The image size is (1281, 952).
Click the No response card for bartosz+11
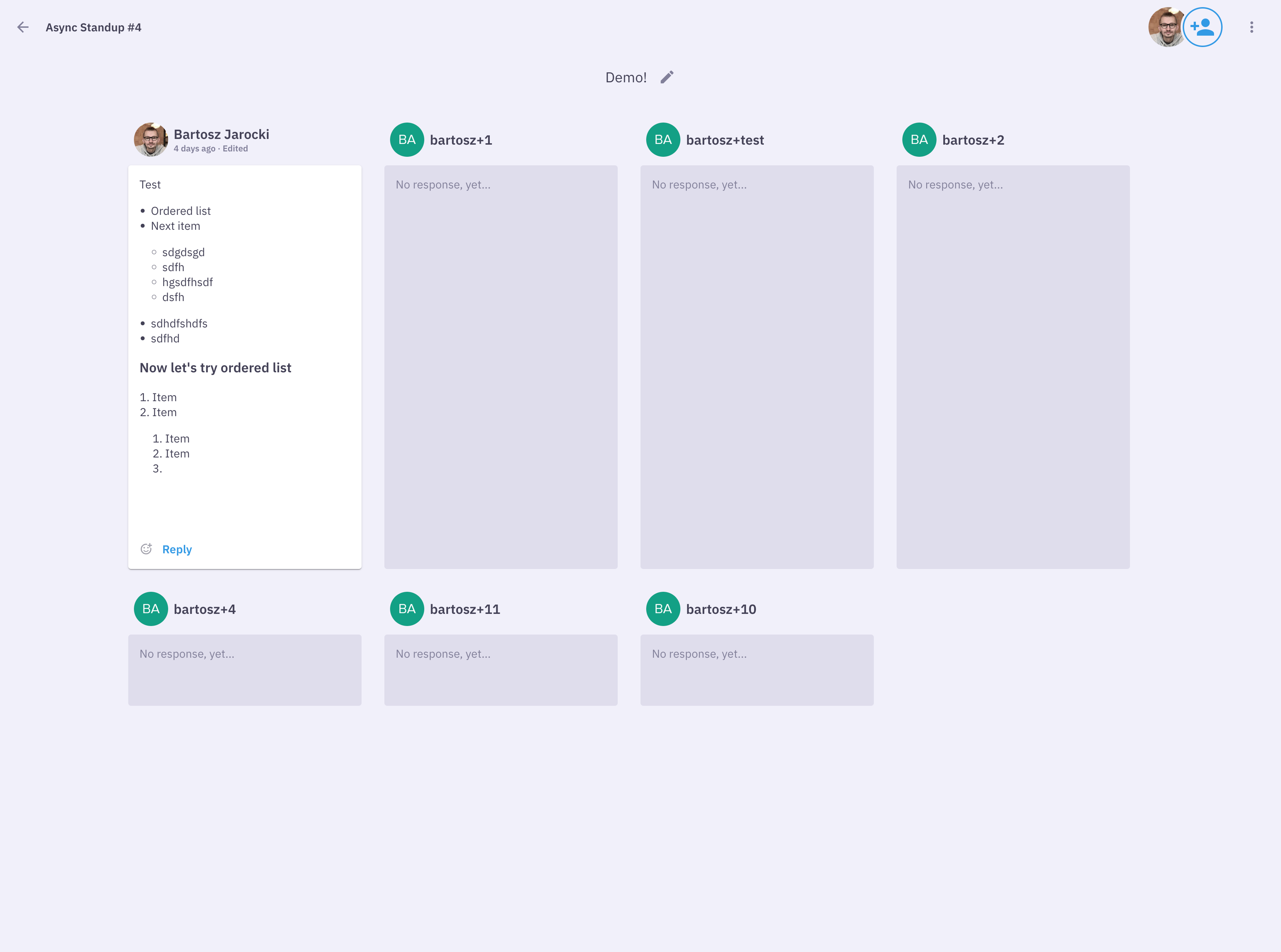(500, 669)
